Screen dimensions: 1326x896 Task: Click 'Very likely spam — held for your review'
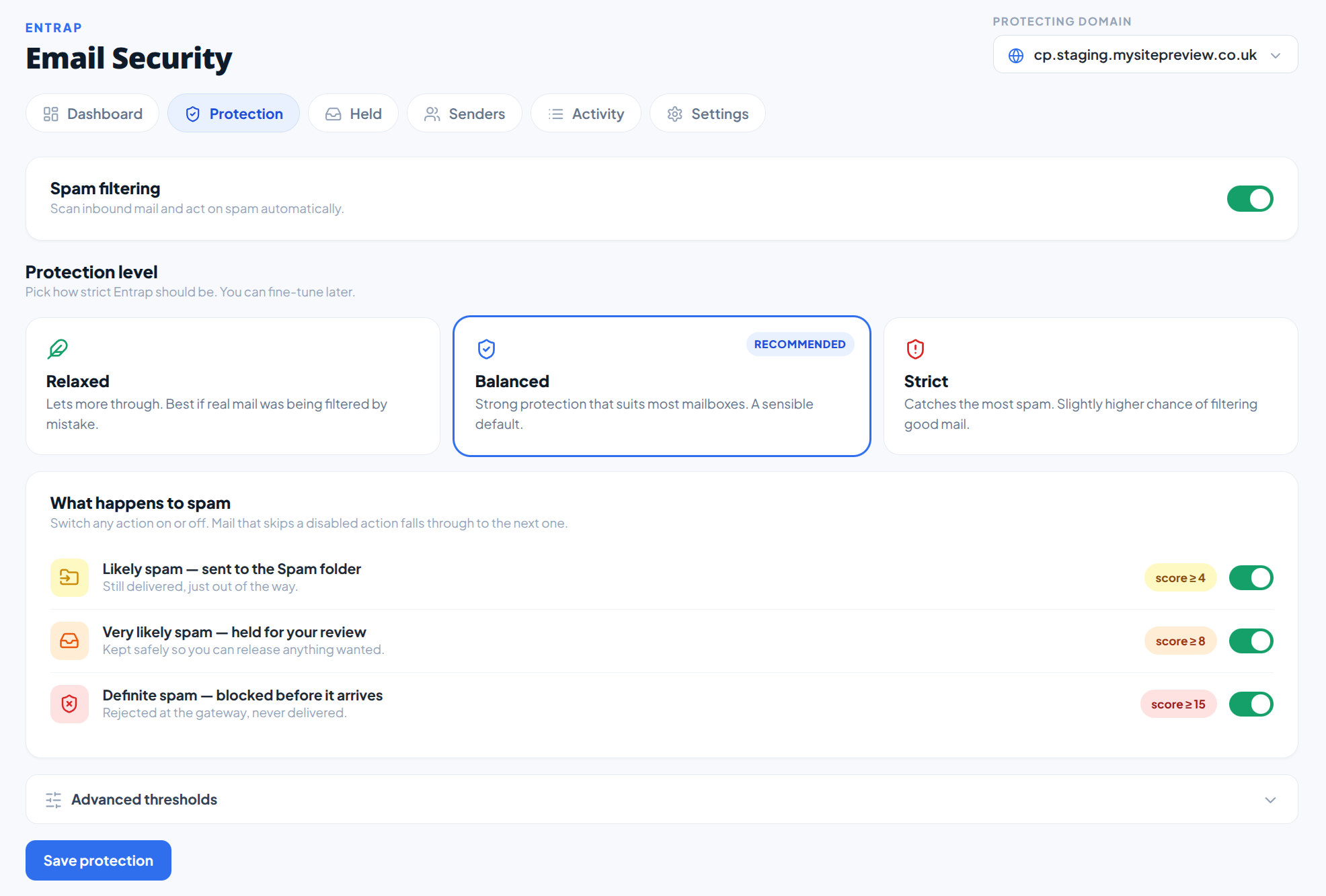click(x=234, y=632)
